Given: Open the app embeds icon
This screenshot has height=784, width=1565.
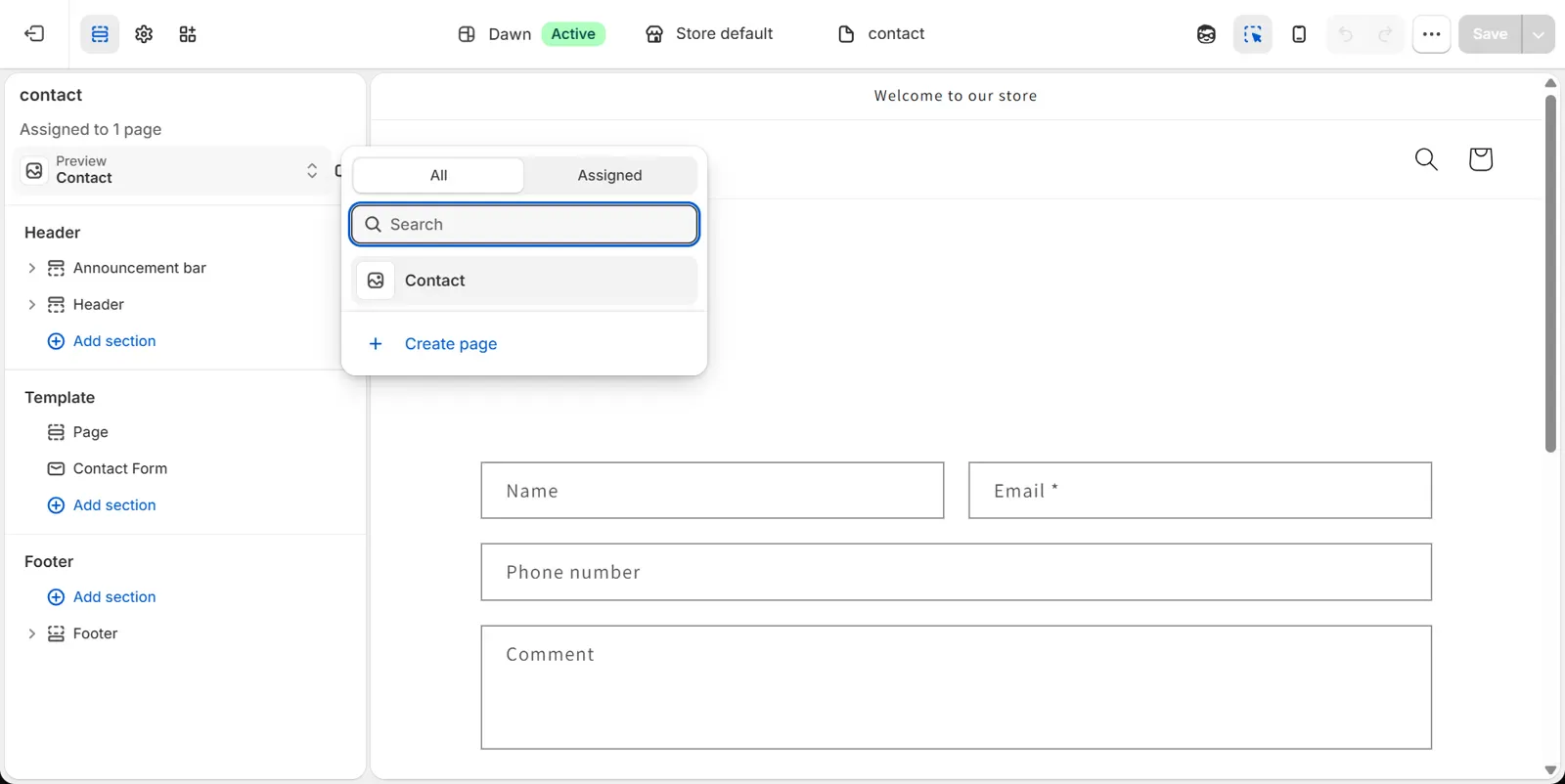Looking at the screenshot, I should point(188,34).
